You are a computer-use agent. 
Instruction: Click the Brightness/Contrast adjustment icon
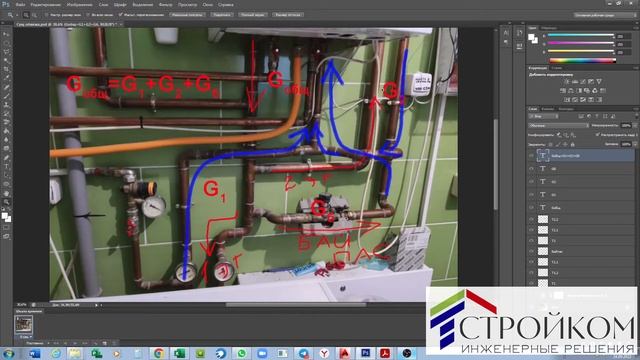[x=567, y=82]
